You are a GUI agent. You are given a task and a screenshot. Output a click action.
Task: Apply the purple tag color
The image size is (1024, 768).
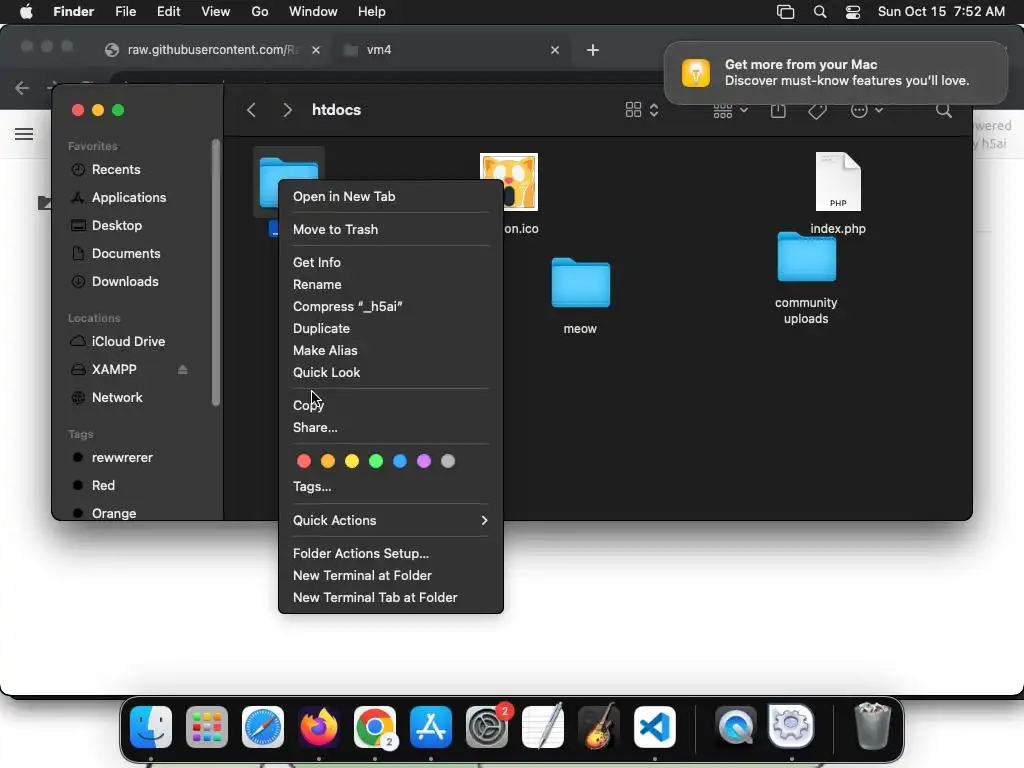[x=424, y=461]
